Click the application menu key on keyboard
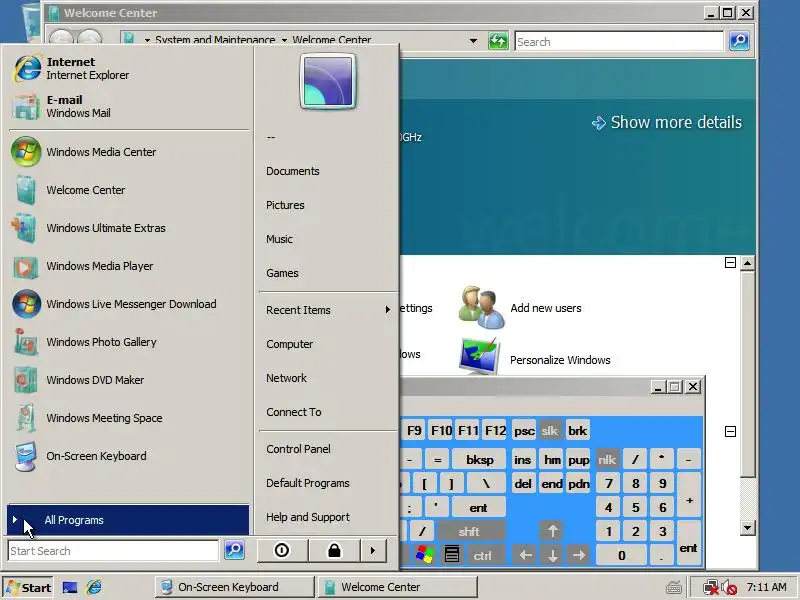 click(452, 555)
